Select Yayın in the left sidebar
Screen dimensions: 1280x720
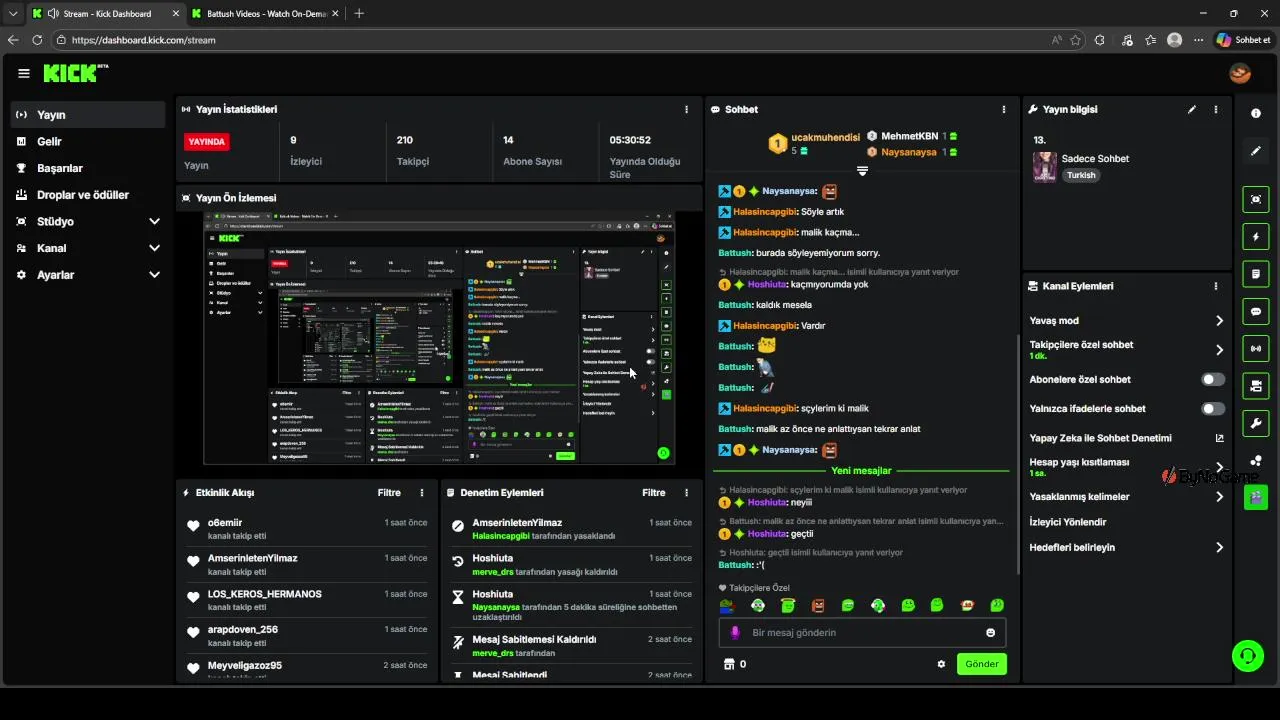pos(88,115)
